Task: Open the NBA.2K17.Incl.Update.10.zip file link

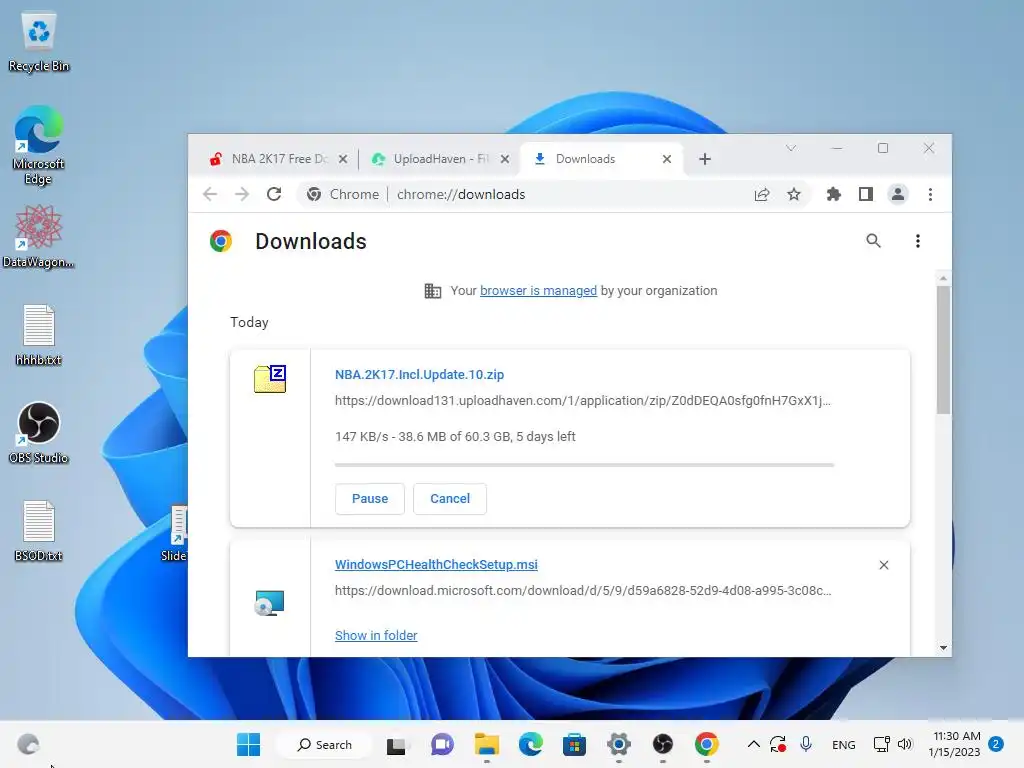Action: click(x=419, y=375)
